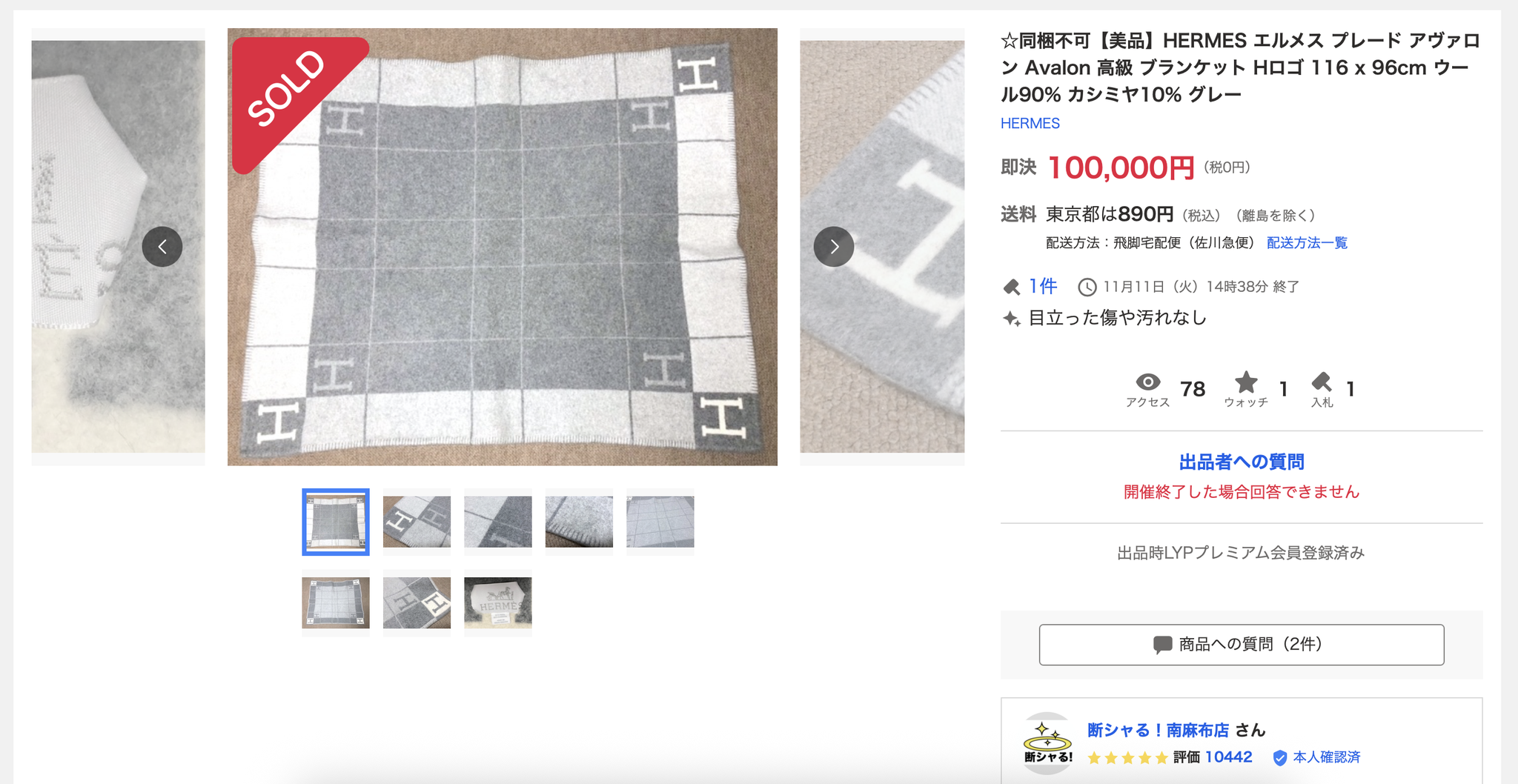Show next image with right arrow
Image resolution: width=1518 pixels, height=784 pixels.
pyautogui.click(x=834, y=247)
